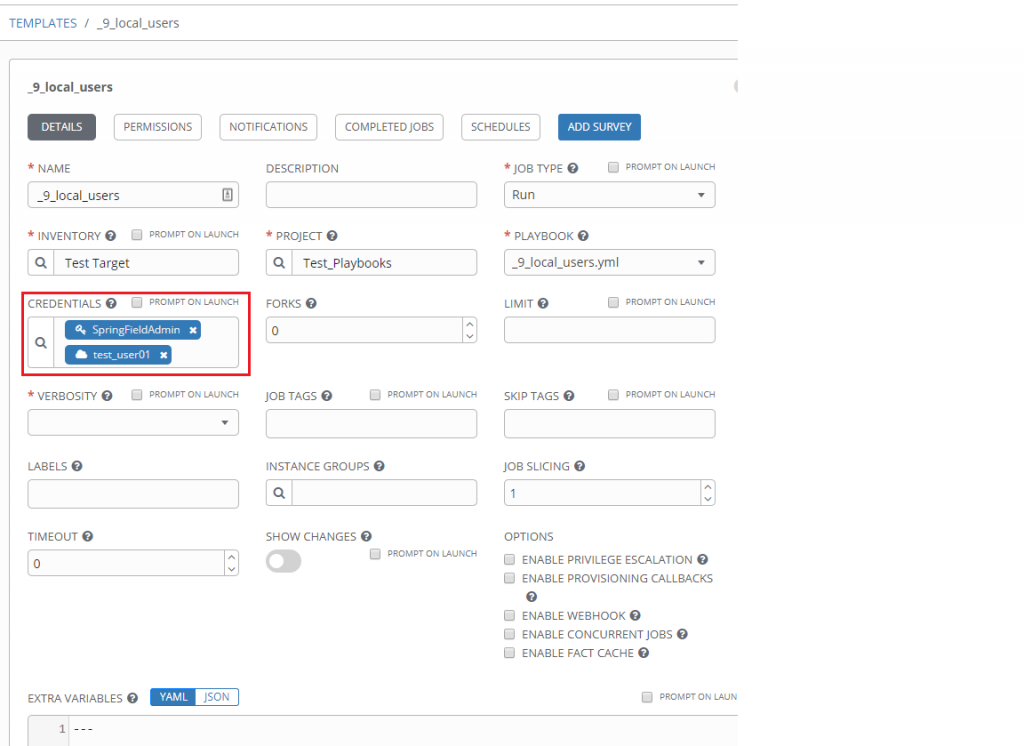This screenshot has height=746, width=1024.
Task: Check Prompt on Launch for Verbosity
Action: point(136,395)
